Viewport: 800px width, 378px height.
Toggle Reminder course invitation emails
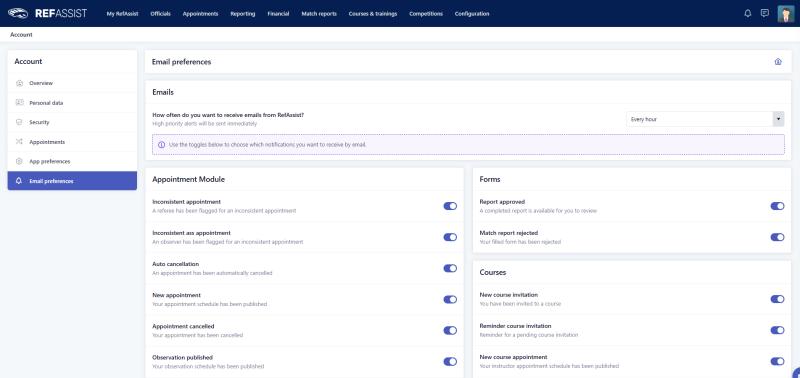click(777, 330)
